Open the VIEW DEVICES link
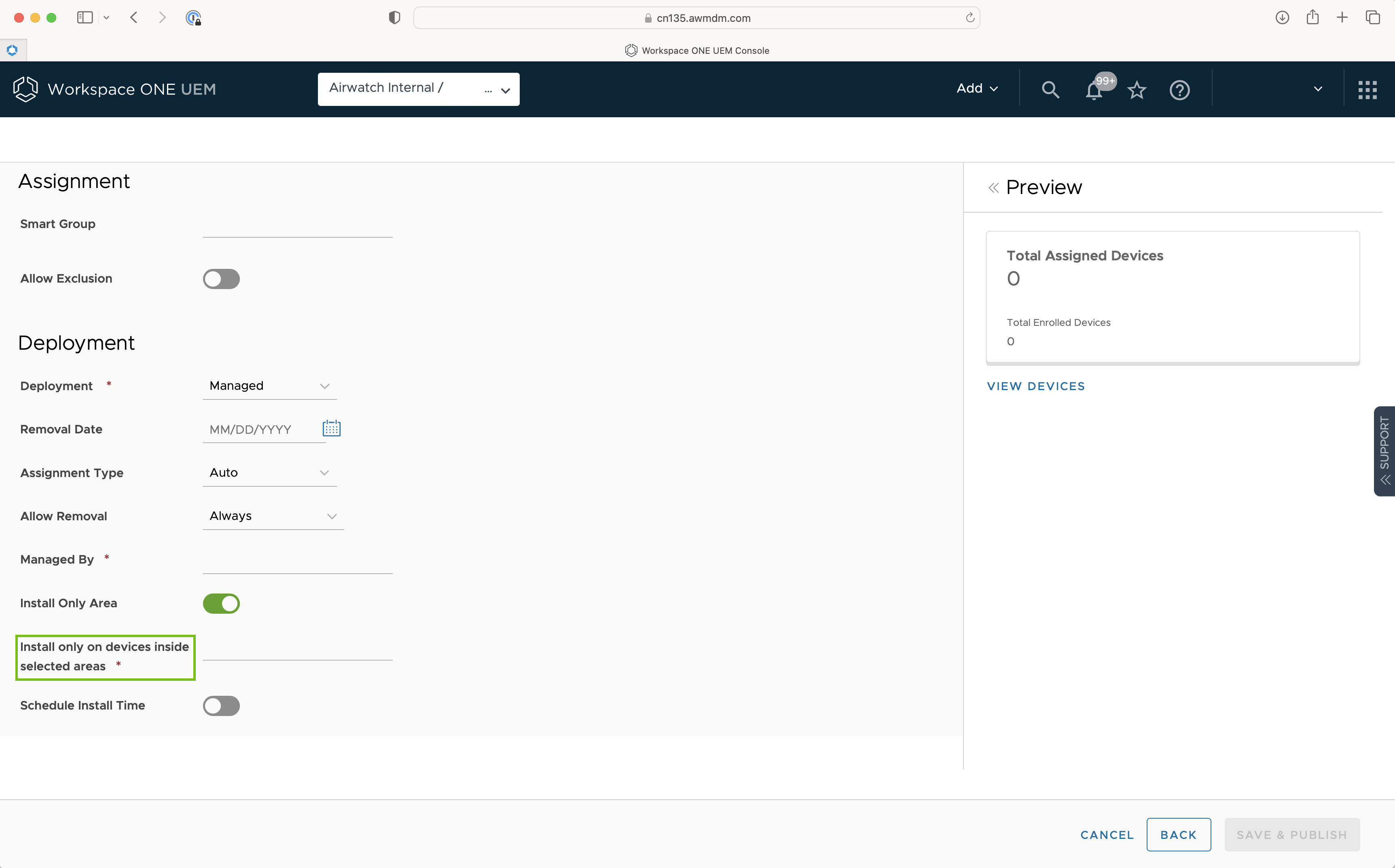 point(1036,386)
